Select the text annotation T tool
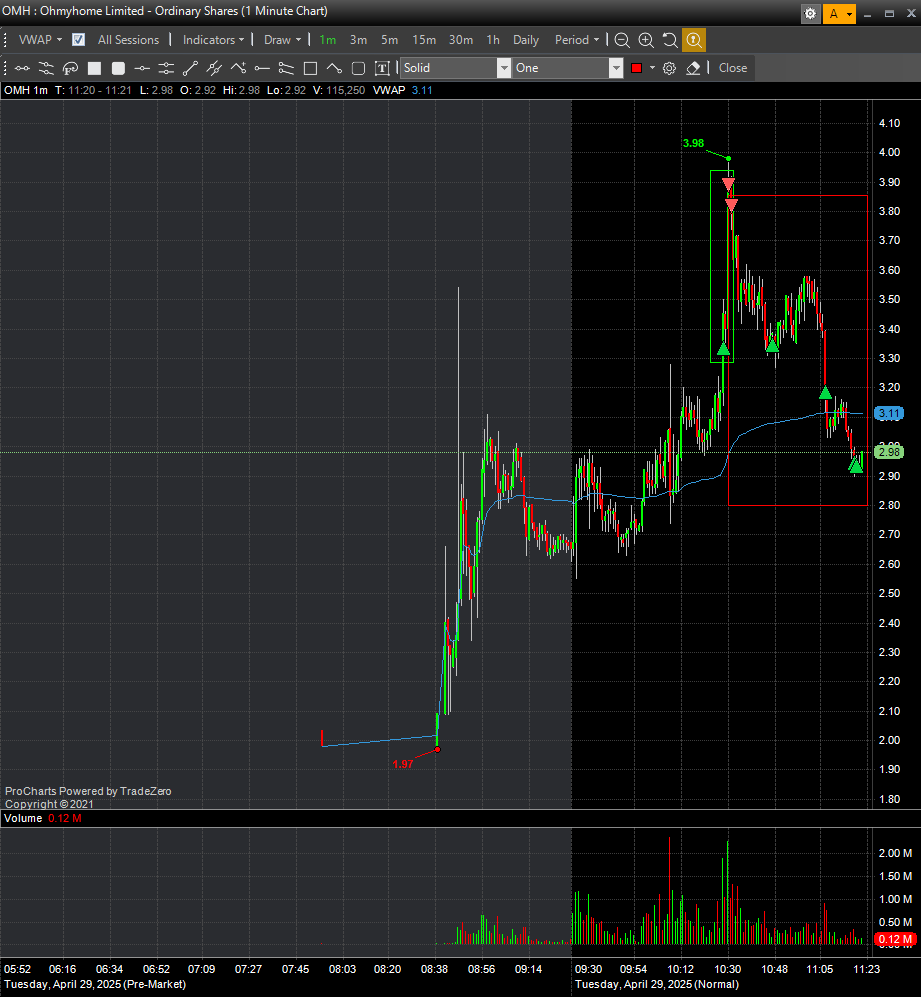Viewport: 921px width, 997px height. pos(382,68)
